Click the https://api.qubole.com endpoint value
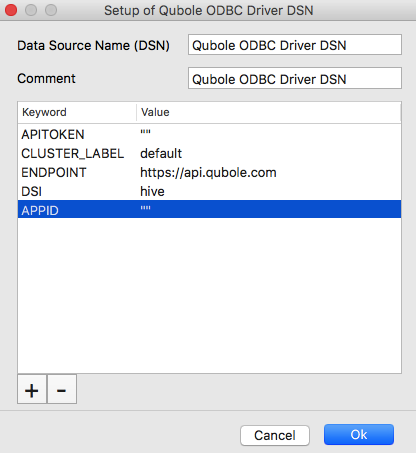 click(x=208, y=173)
